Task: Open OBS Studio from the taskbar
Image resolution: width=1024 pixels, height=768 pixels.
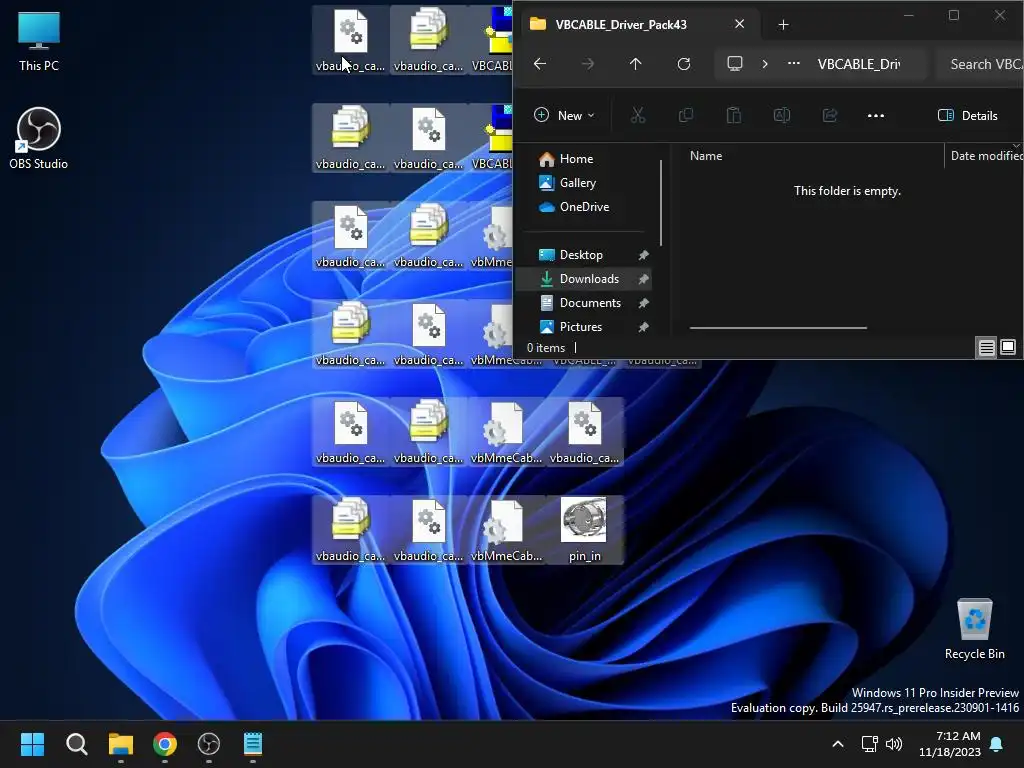Action: point(209,744)
